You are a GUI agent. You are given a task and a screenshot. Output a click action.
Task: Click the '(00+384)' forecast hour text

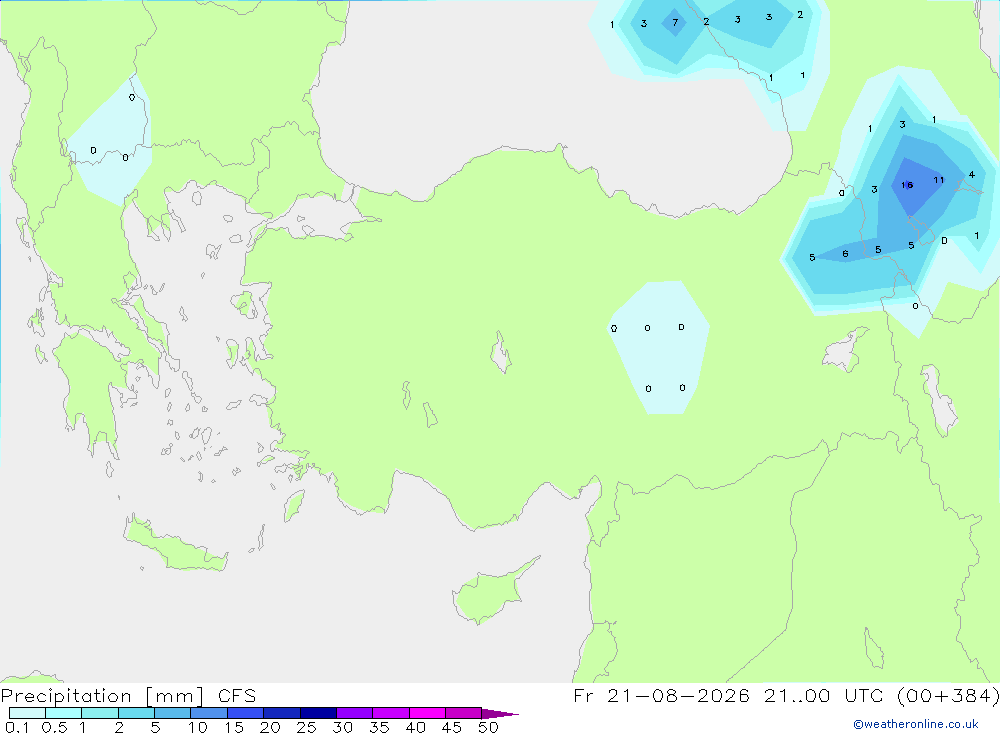click(x=948, y=695)
